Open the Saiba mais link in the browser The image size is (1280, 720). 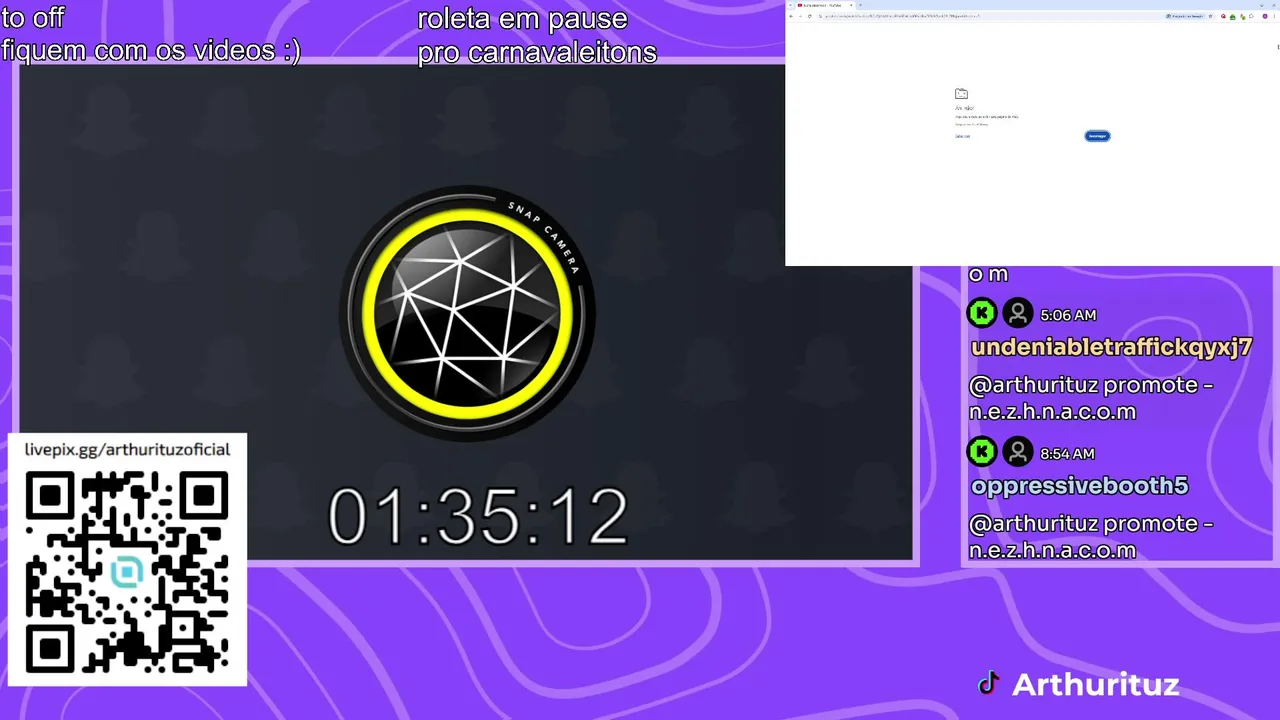[x=962, y=136]
